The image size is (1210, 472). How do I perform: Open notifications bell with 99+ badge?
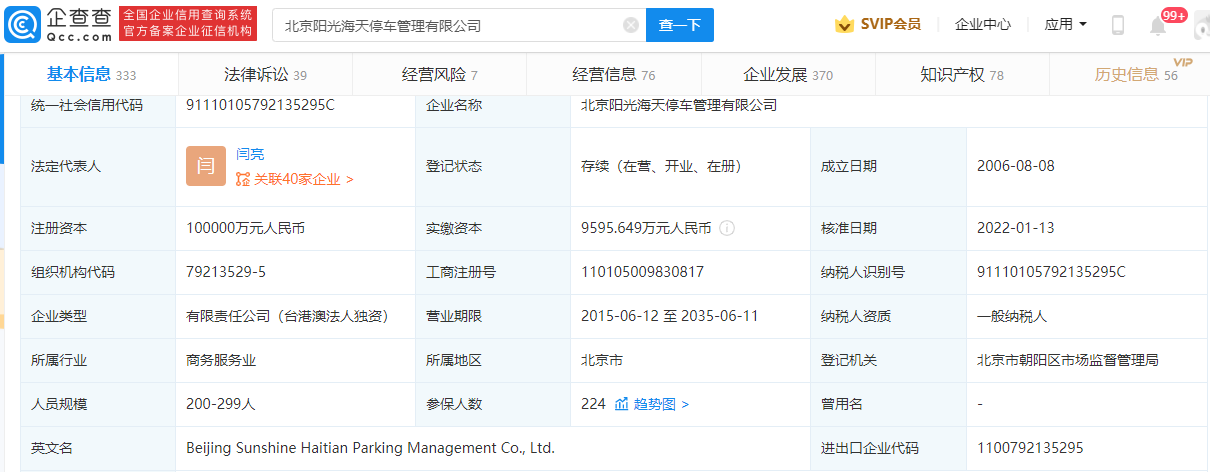pos(1158,25)
